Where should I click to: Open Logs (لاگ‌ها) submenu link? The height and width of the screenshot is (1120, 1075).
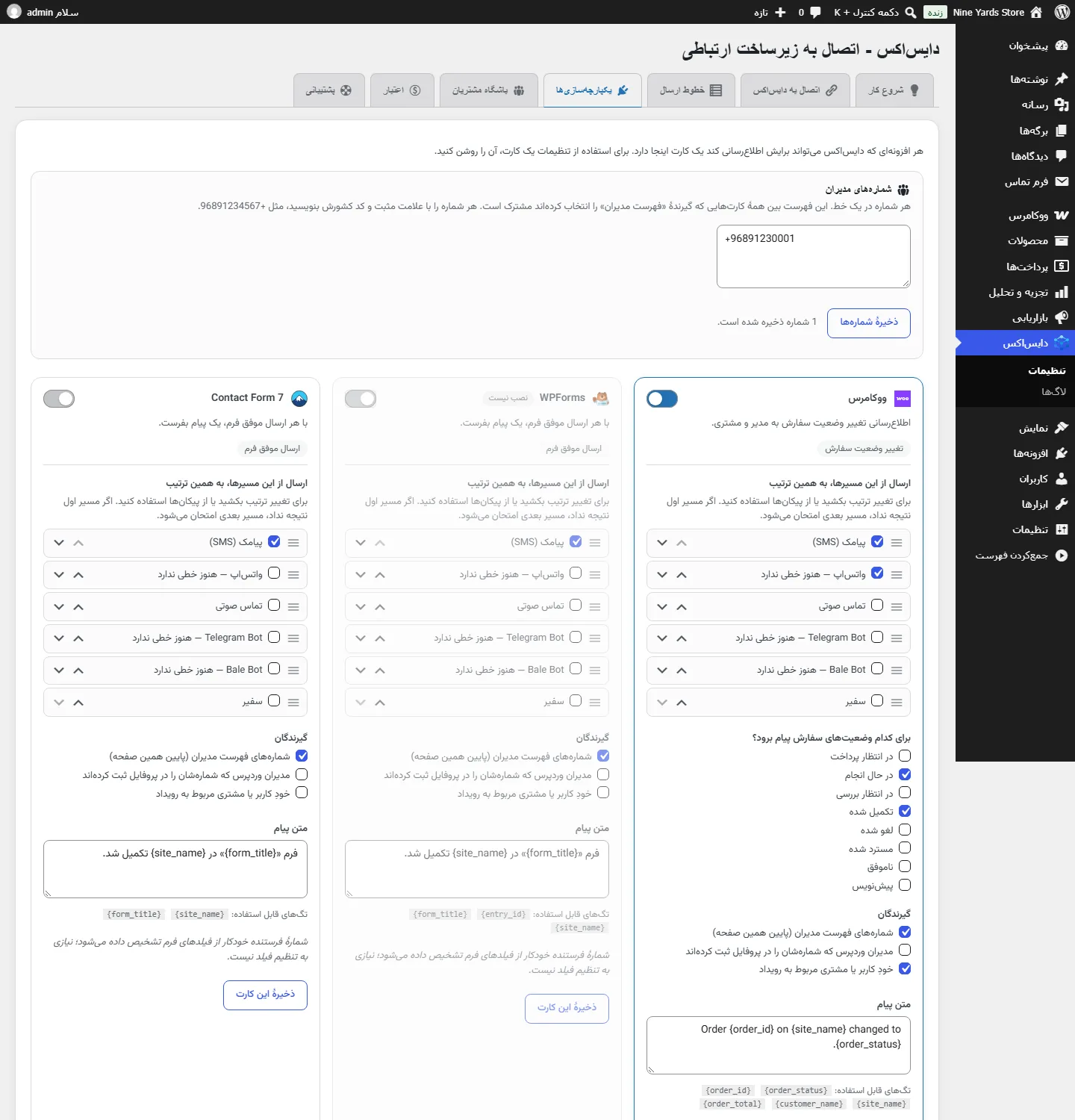coord(1053,391)
